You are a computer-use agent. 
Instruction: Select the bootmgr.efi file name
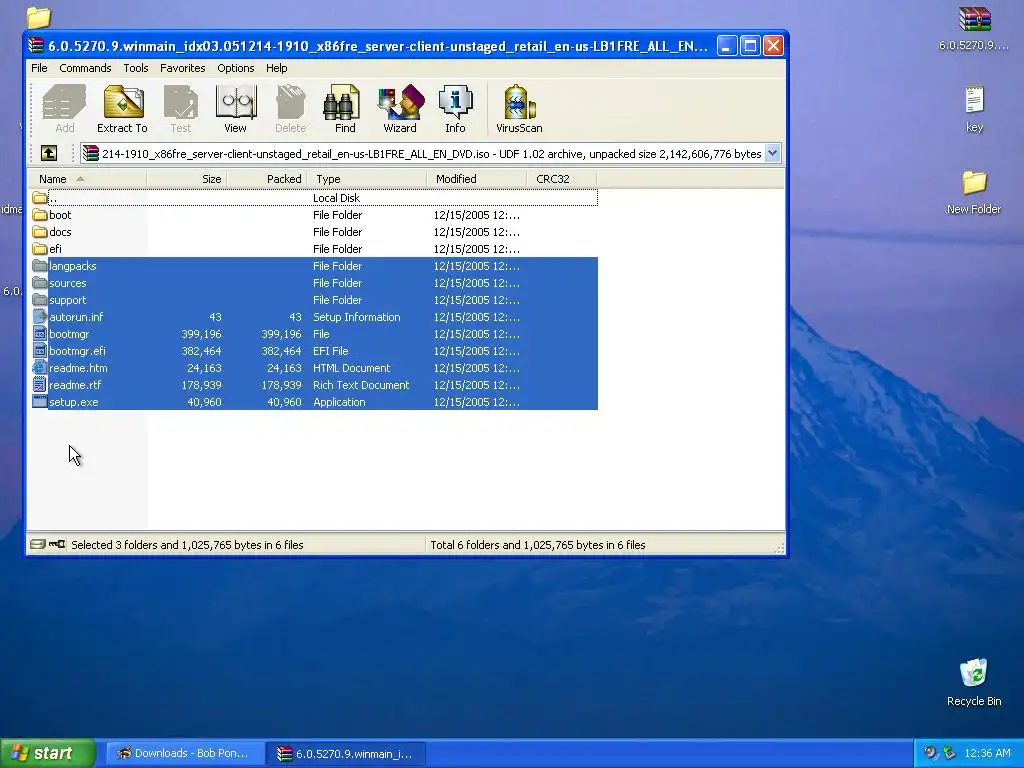(x=77, y=351)
